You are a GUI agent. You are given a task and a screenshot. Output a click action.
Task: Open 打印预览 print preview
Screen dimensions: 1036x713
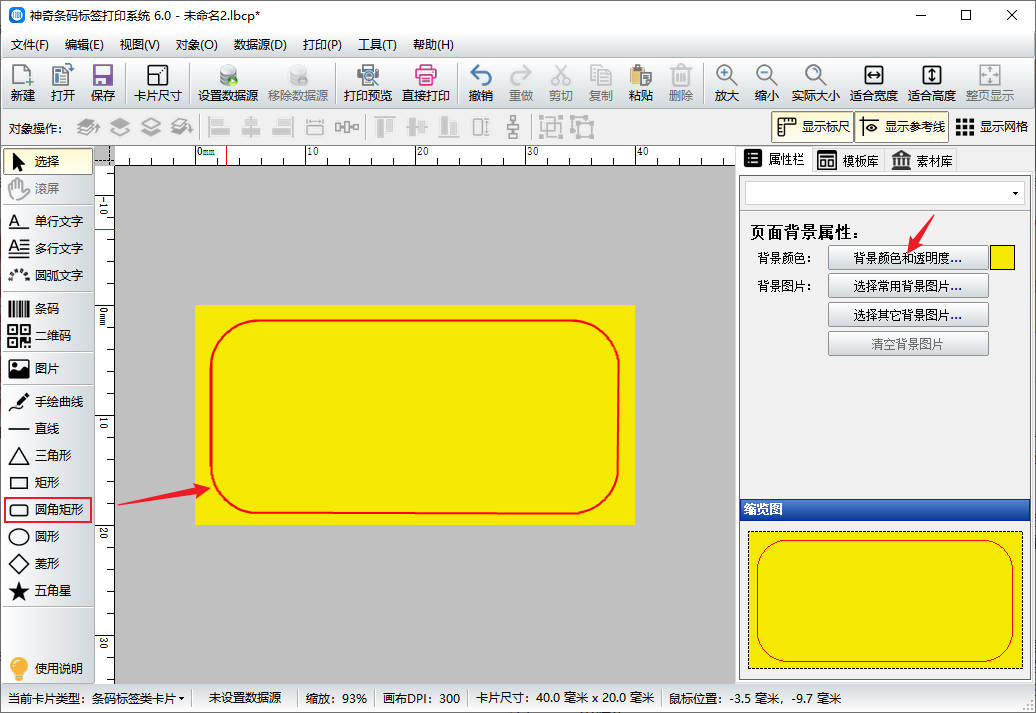coord(367,82)
